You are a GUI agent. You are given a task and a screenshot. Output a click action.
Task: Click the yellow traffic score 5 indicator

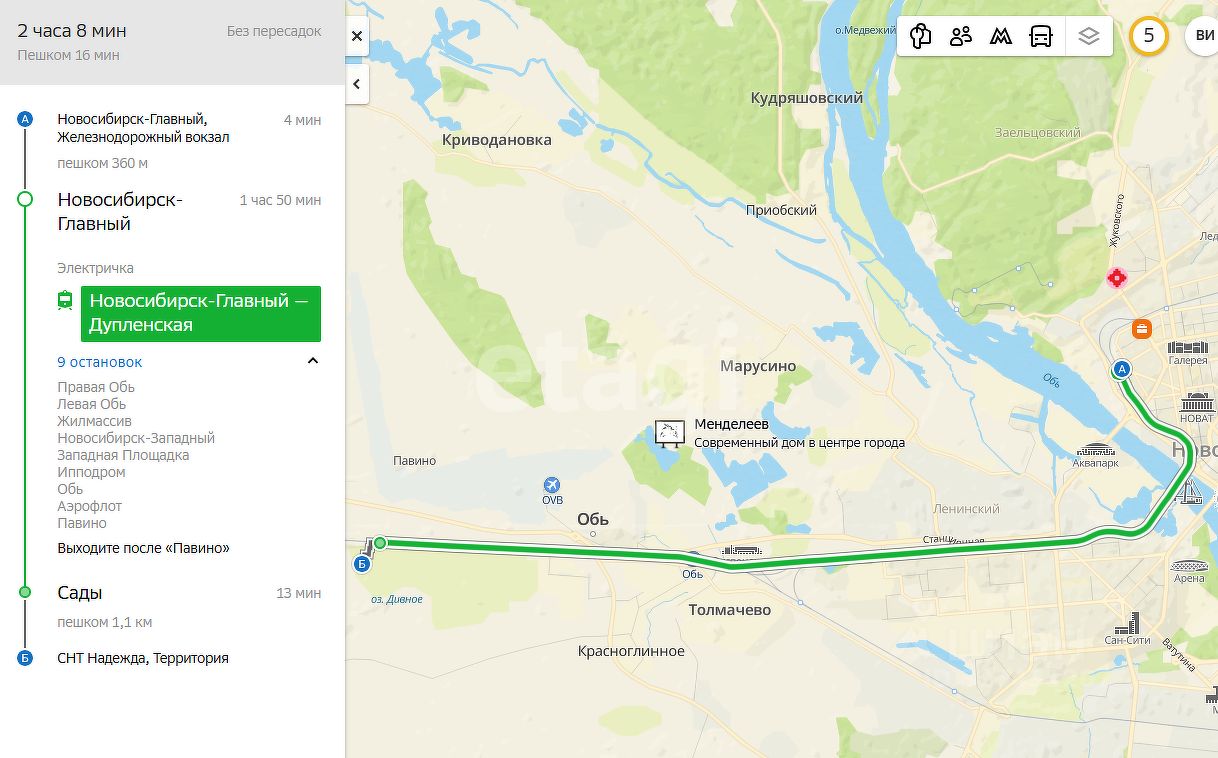(1149, 37)
